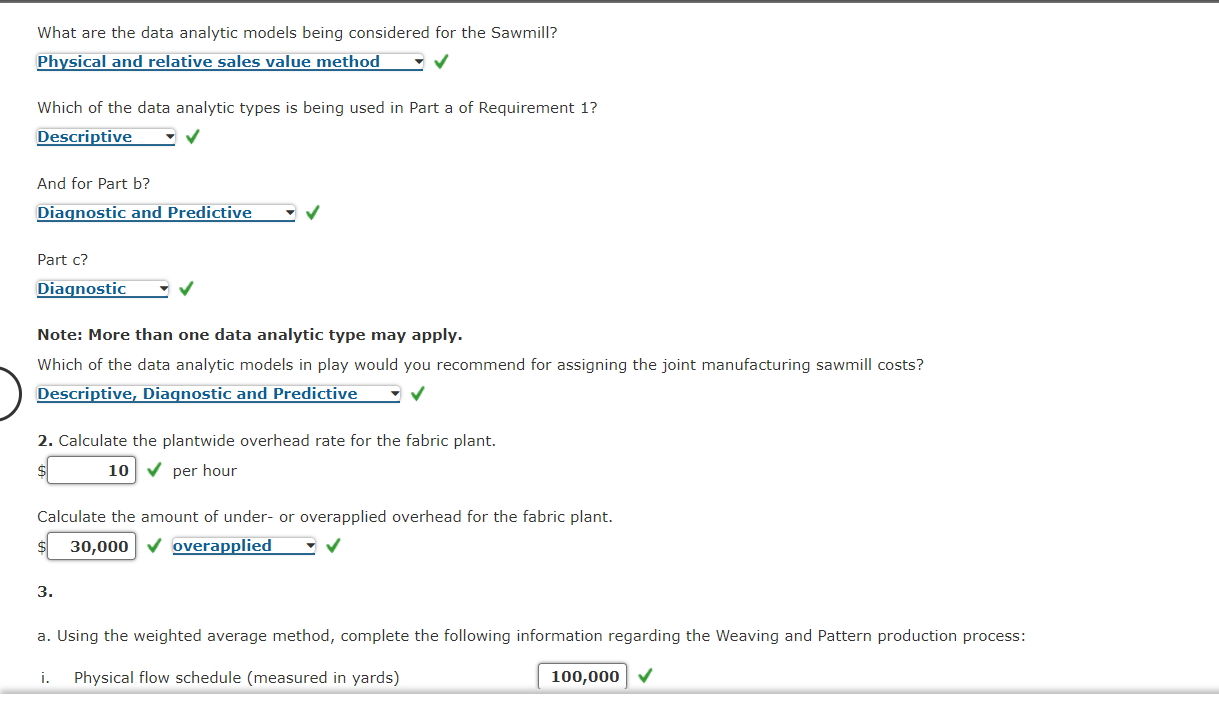Click green checkmark beside Sawmill models answer

click(x=440, y=62)
